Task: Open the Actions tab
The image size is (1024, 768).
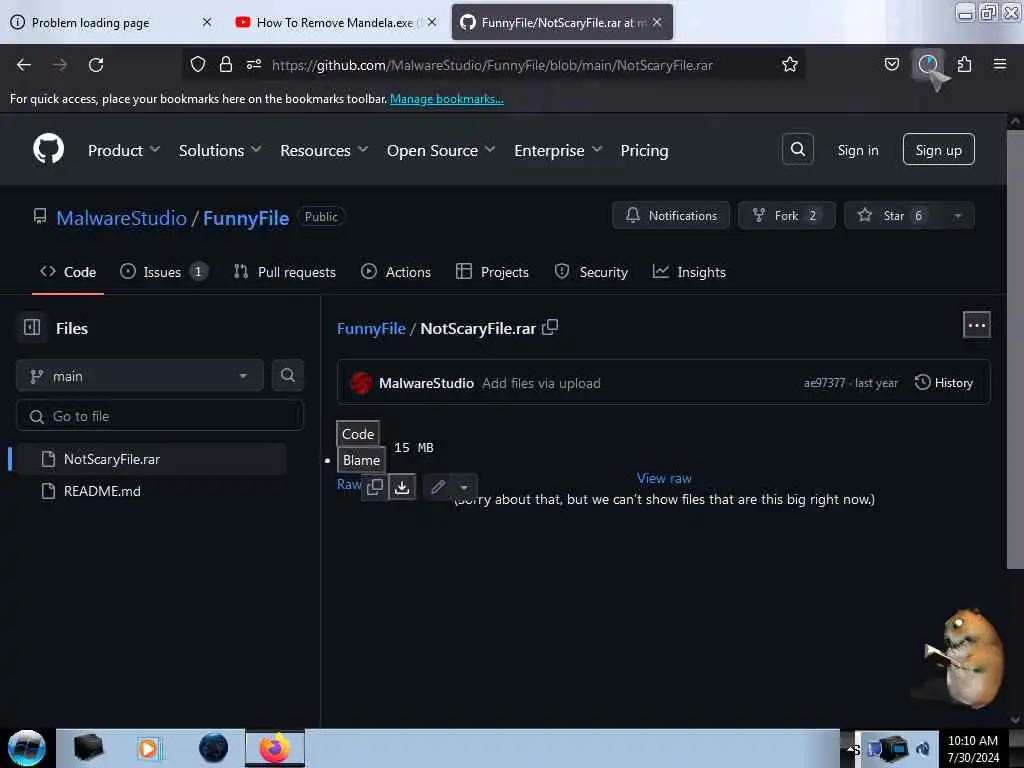Action: click(x=396, y=272)
